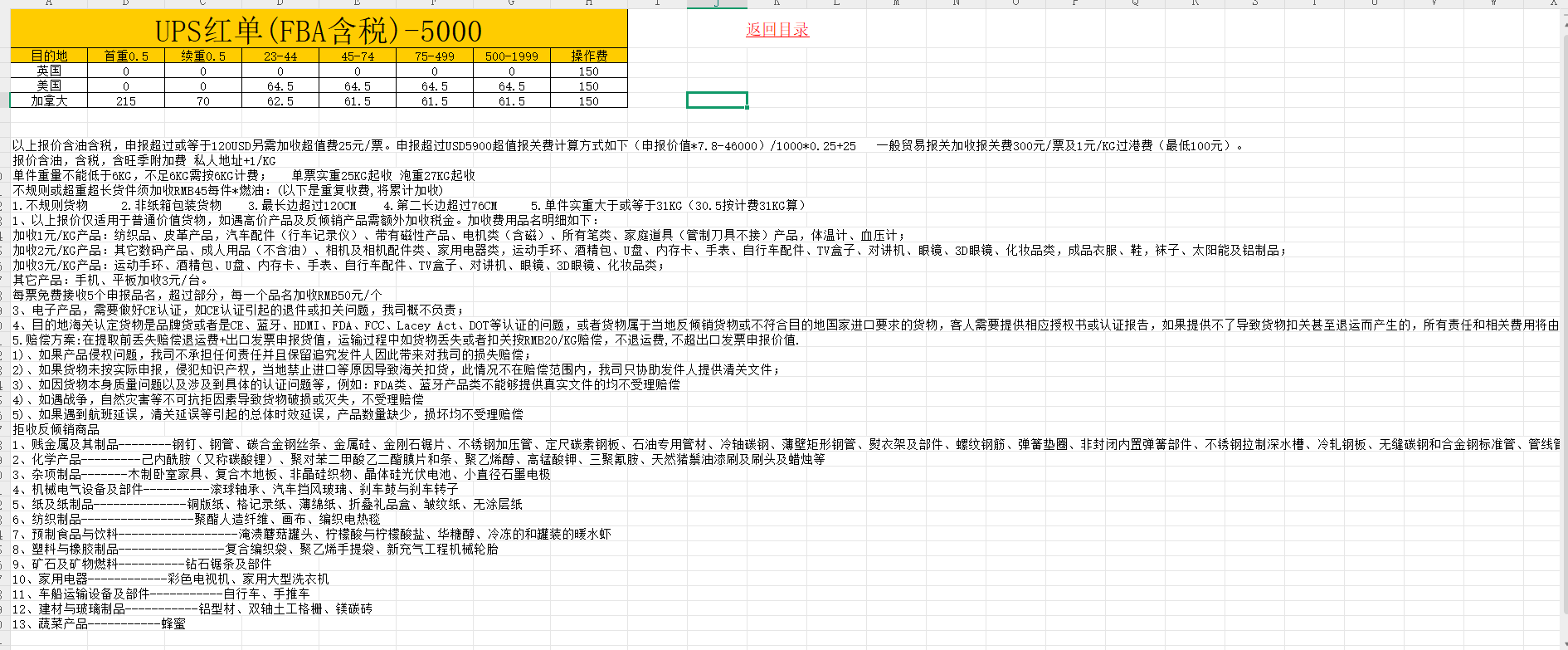The width and height of the screenshot is (1568, 650).
Task: Select the 单件重量不能低于6KG line
Action: pyautogui.click(x=244, y=176)
